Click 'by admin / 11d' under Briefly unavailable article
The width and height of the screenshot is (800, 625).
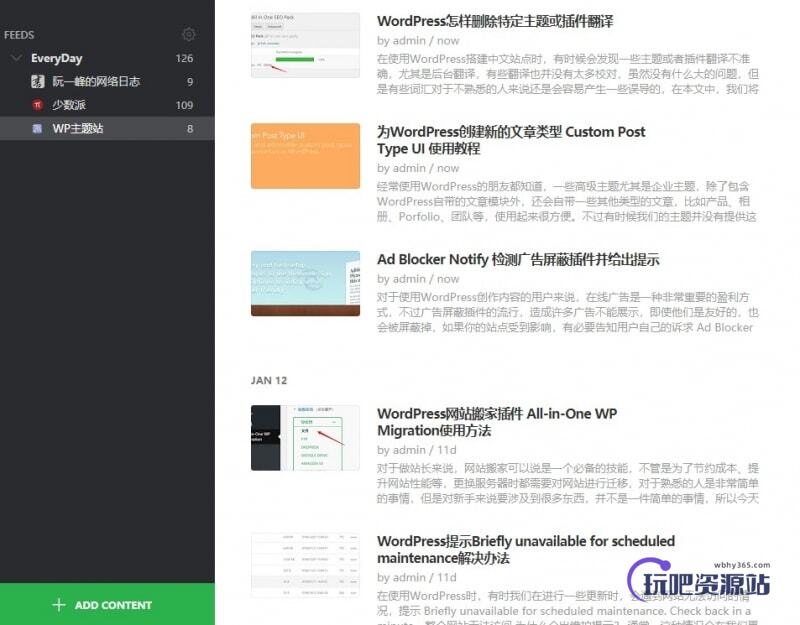tap(416, 578)
